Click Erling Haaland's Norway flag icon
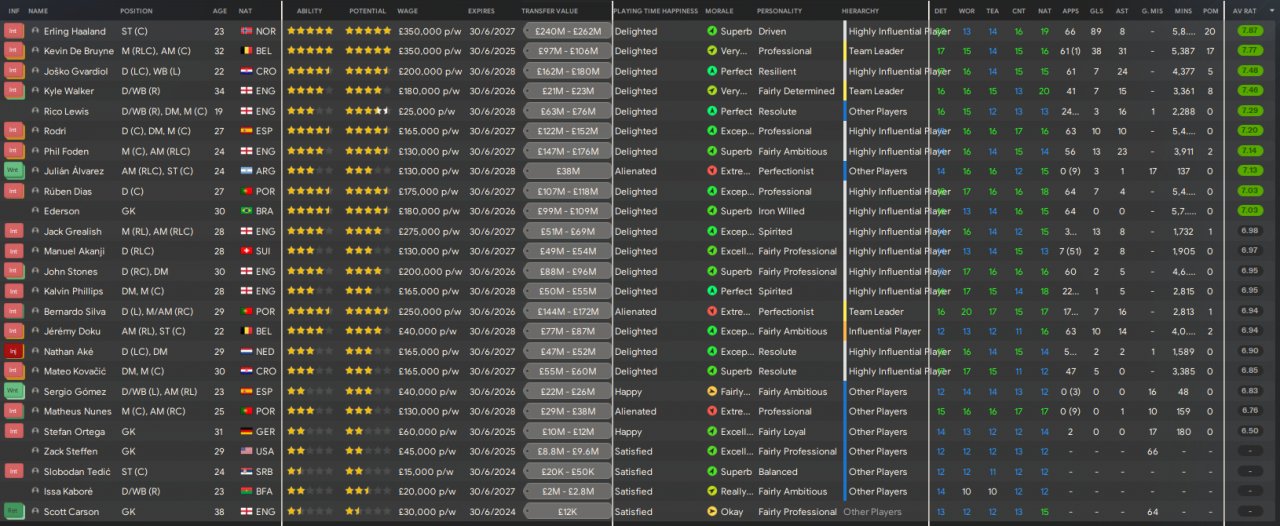 pos(247,31)
